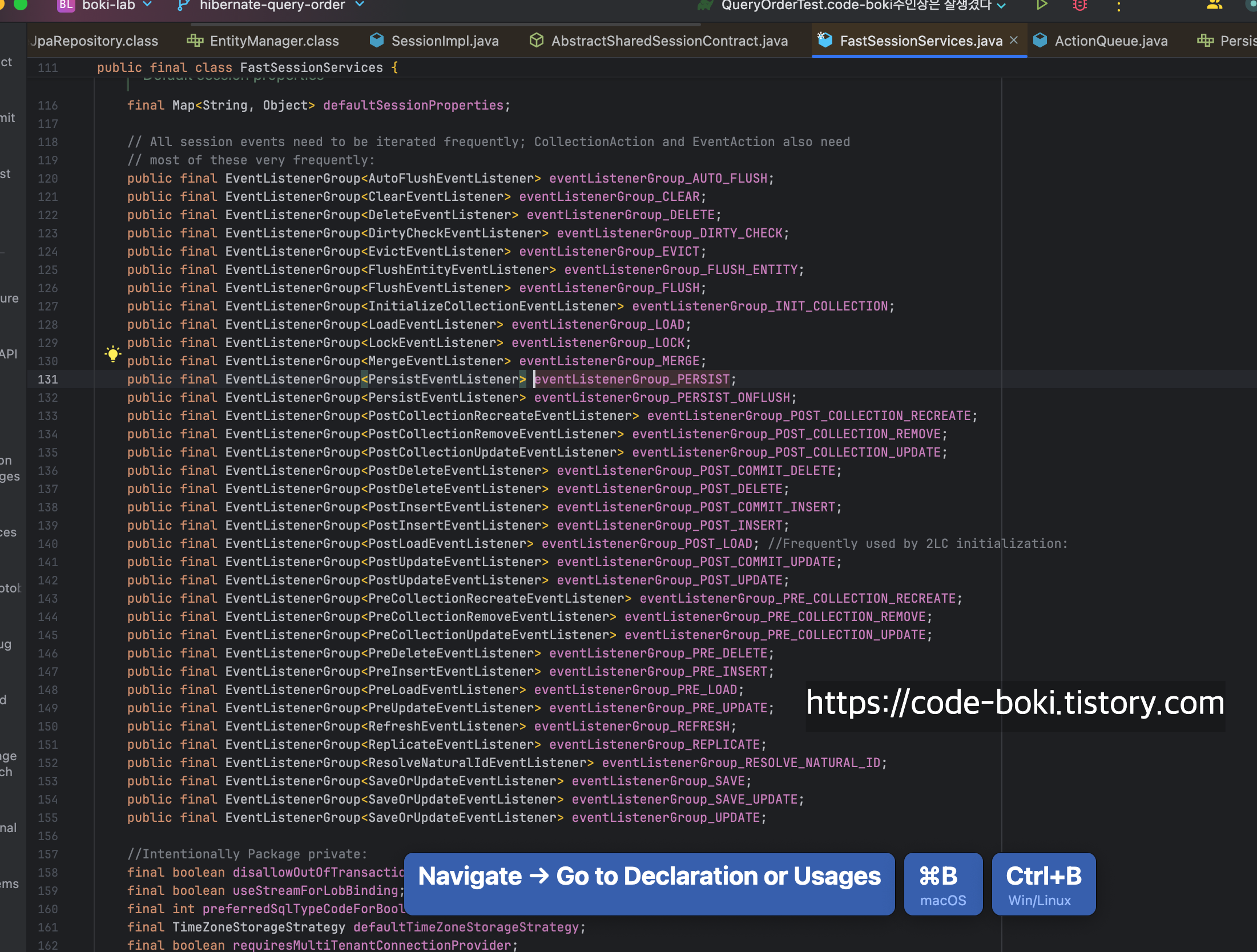Click the eventListenerGroup_PERSIST field name

click(x=631, y=379)
